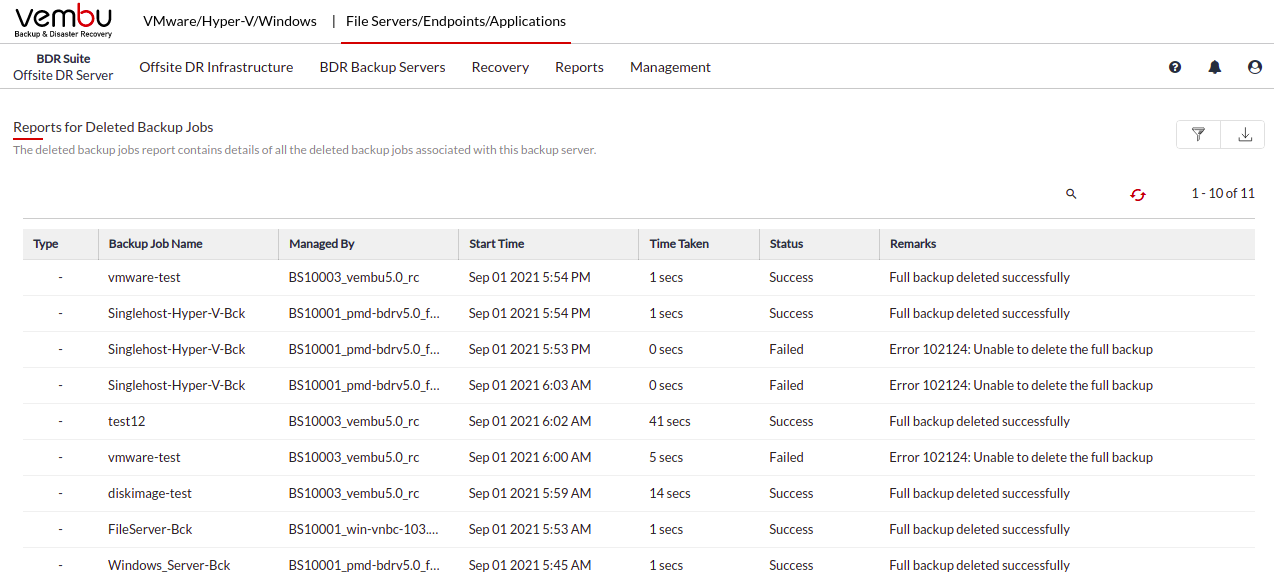
Task: Refresh the deleted jobs report
Action: click(1138, 194)
